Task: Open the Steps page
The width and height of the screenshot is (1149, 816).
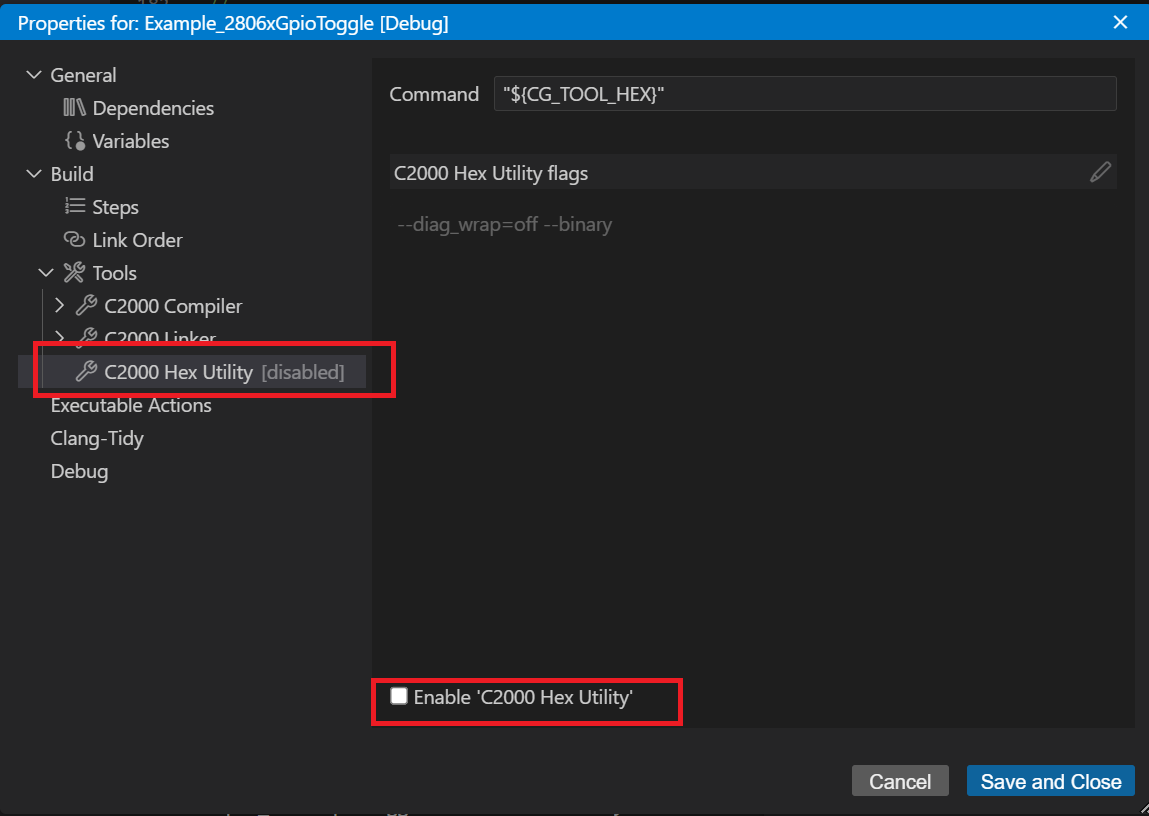Action: (115, 207)
